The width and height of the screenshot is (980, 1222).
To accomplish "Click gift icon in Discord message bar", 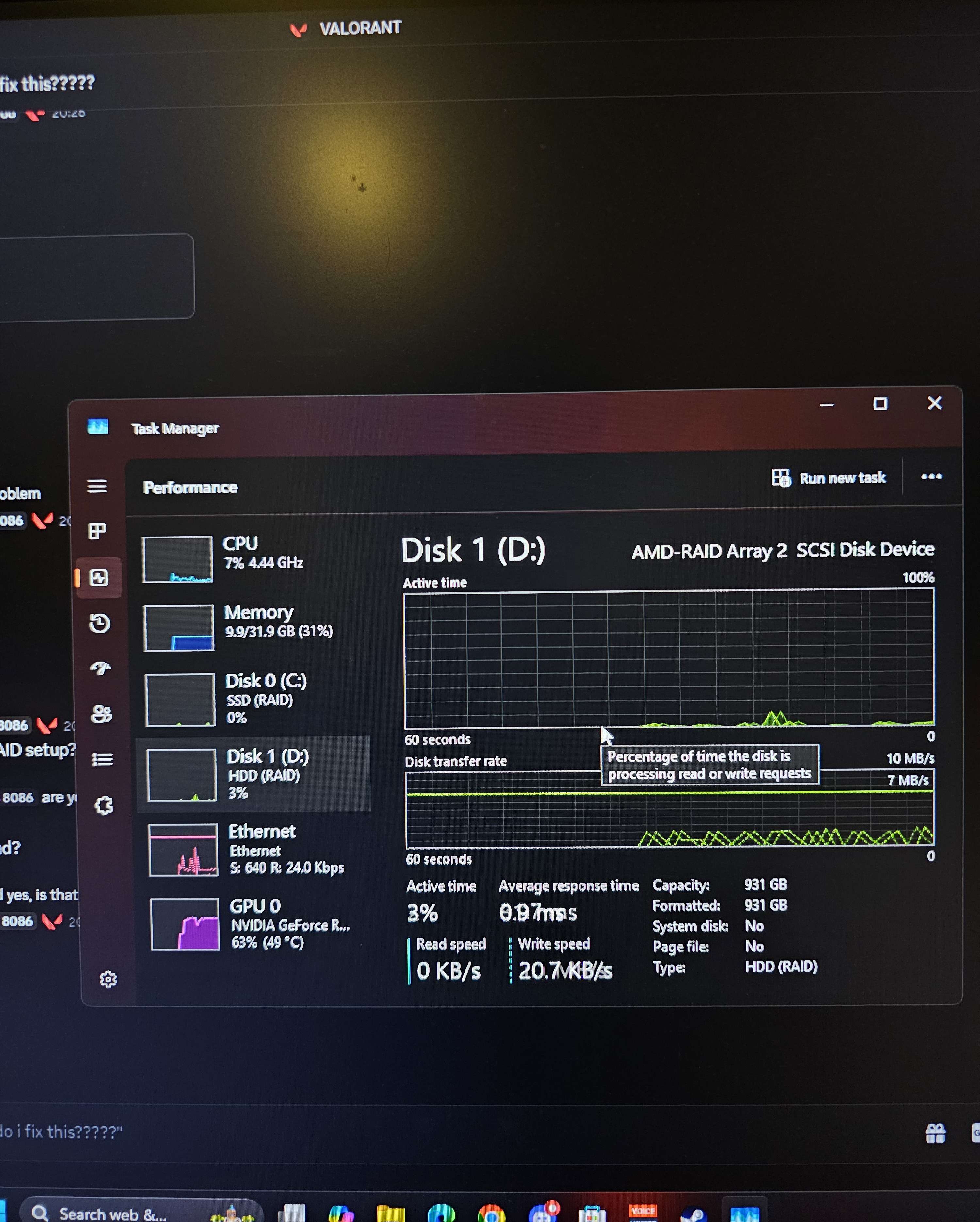I will coord(935,1133).
